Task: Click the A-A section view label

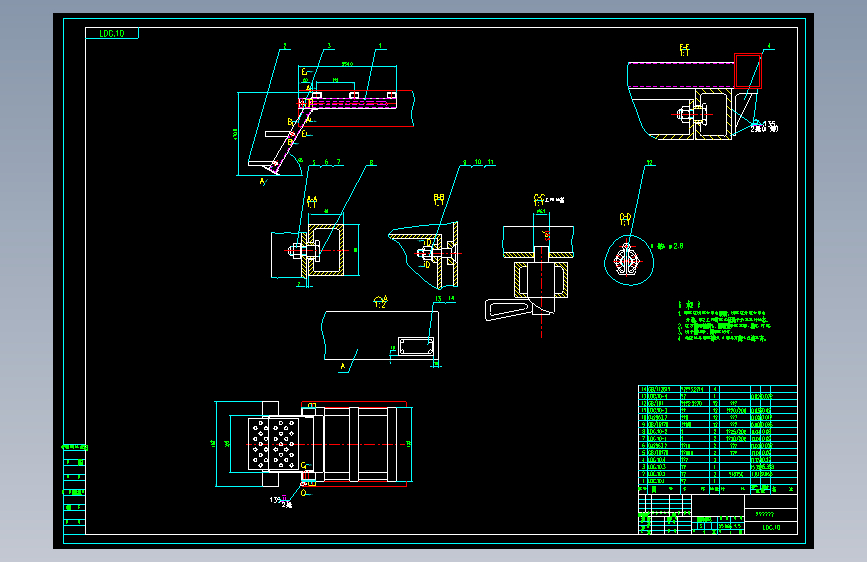Action: click(x=312, y=202)
